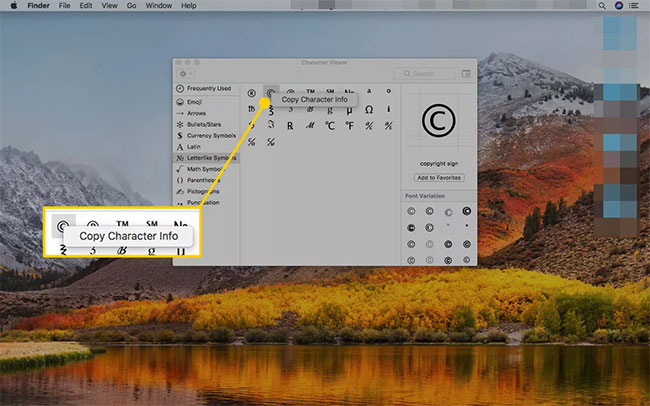Open the Window menu
This screenshot has height=406, width=650.
[x=159, y=5]
